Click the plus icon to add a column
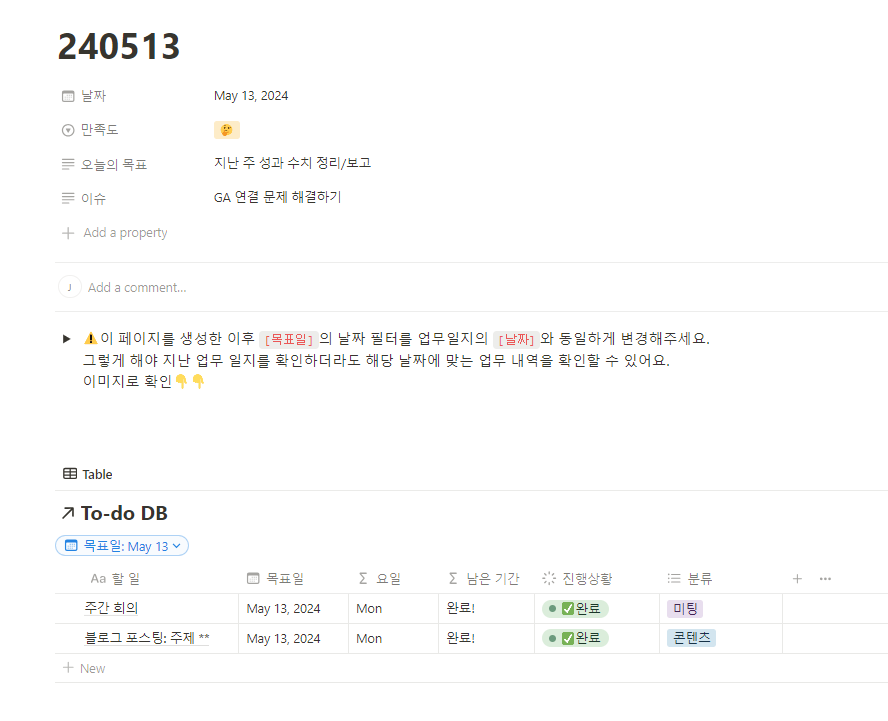The image size is (888, 721). (x=797, y=579)
